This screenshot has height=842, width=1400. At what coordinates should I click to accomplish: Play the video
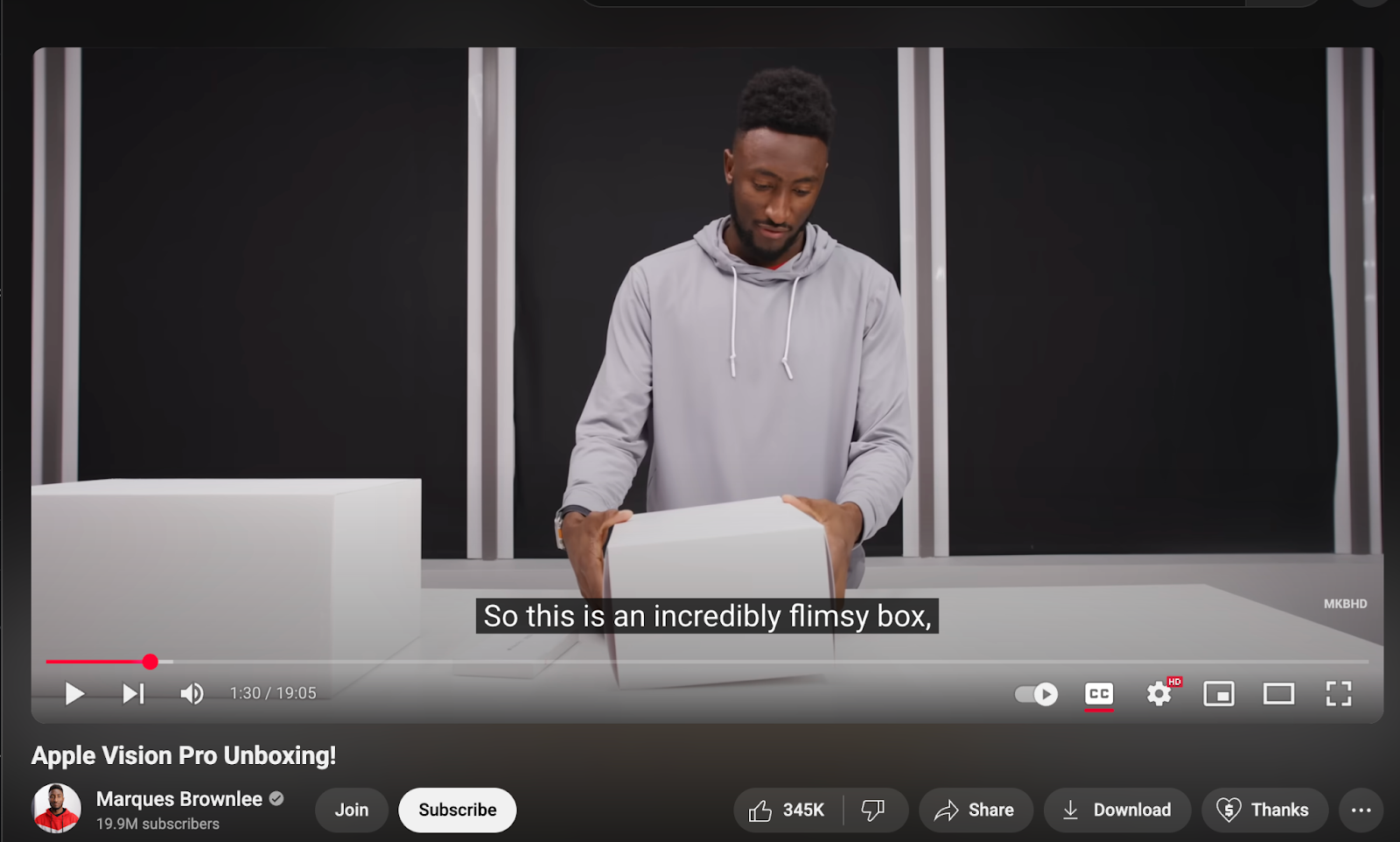[75, 694]
